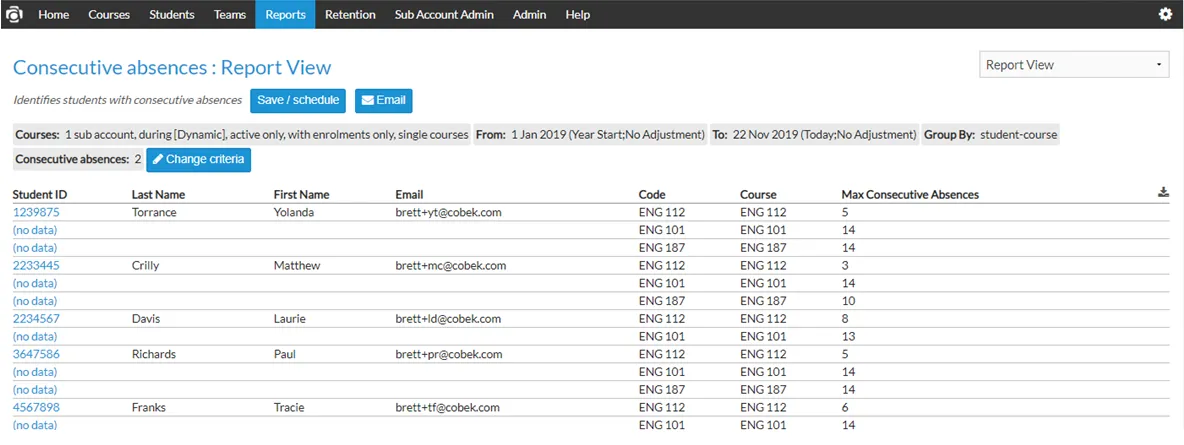The image size is (1184, 445).
Task: Click the To 22 Nov 2019 filter chip
Action: pos(814,135)
